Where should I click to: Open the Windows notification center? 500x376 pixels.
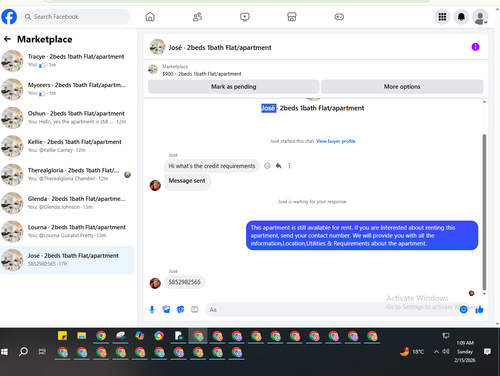point(487,351)
